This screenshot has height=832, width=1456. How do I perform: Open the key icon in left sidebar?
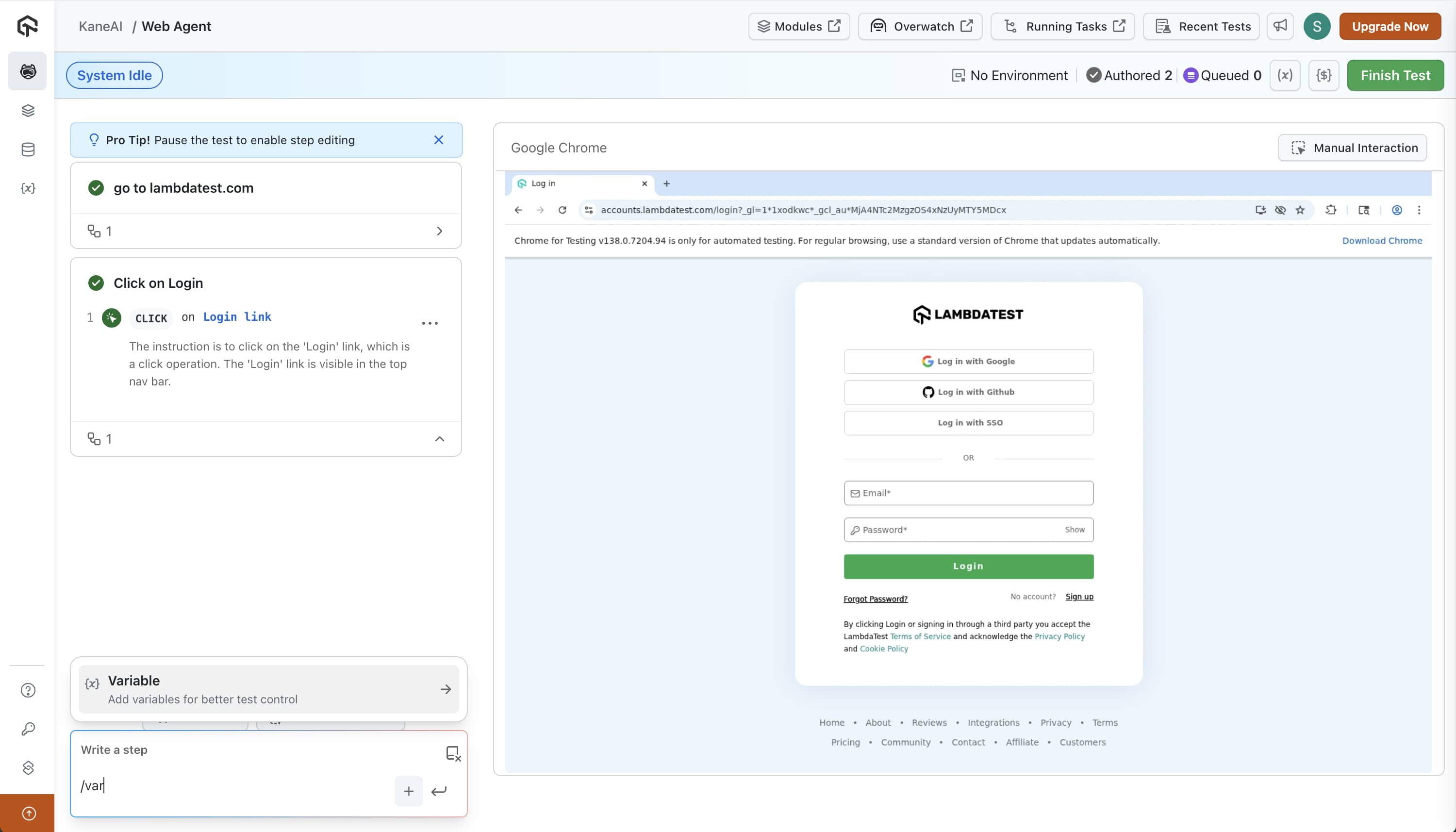coord(27,729)
